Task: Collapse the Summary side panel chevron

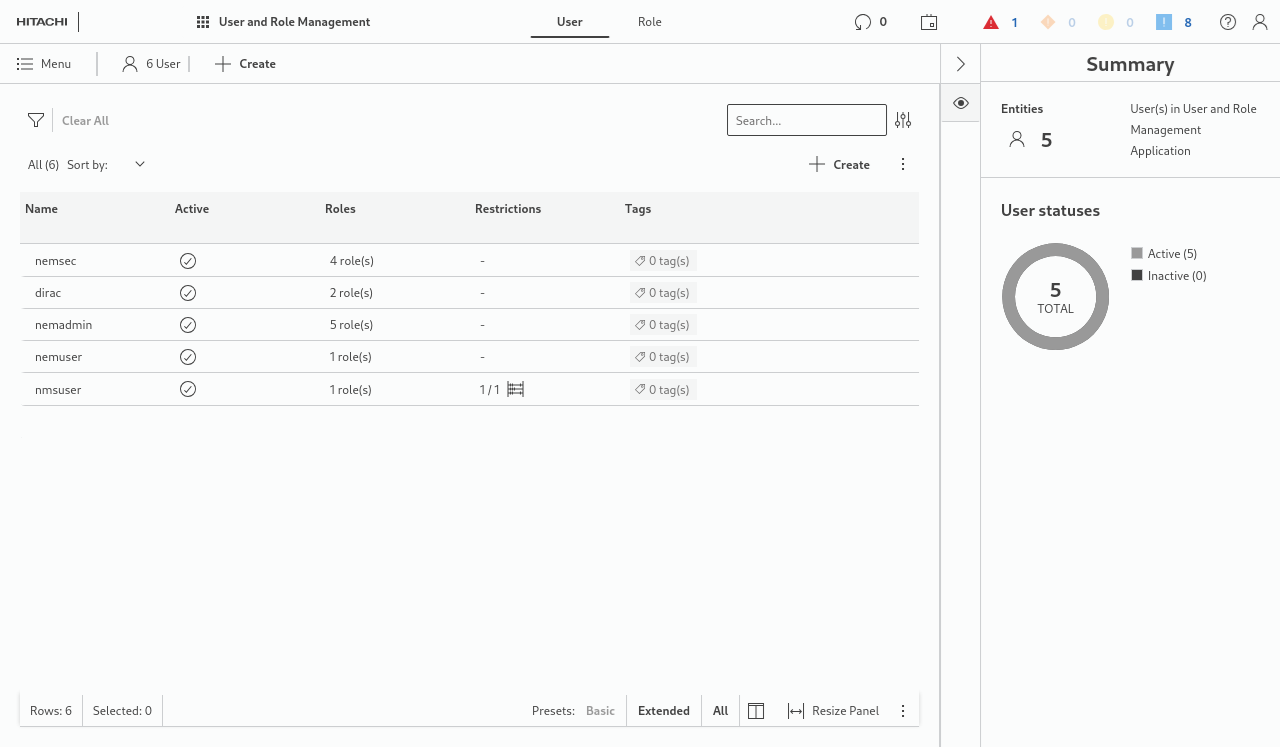Action: point(961,64)
